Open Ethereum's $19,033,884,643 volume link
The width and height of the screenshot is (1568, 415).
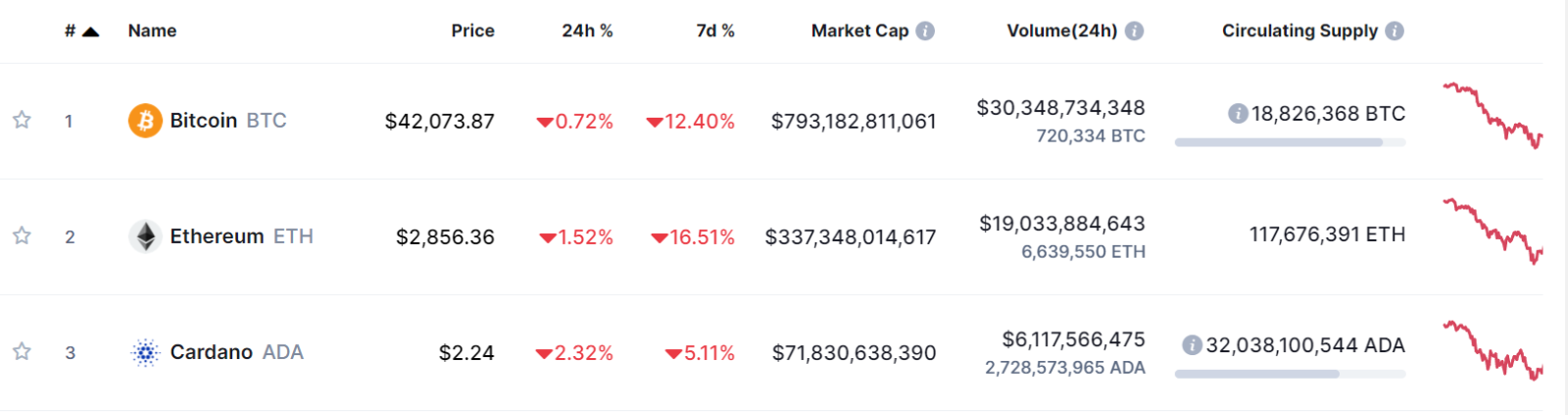tap(1062, 224)
